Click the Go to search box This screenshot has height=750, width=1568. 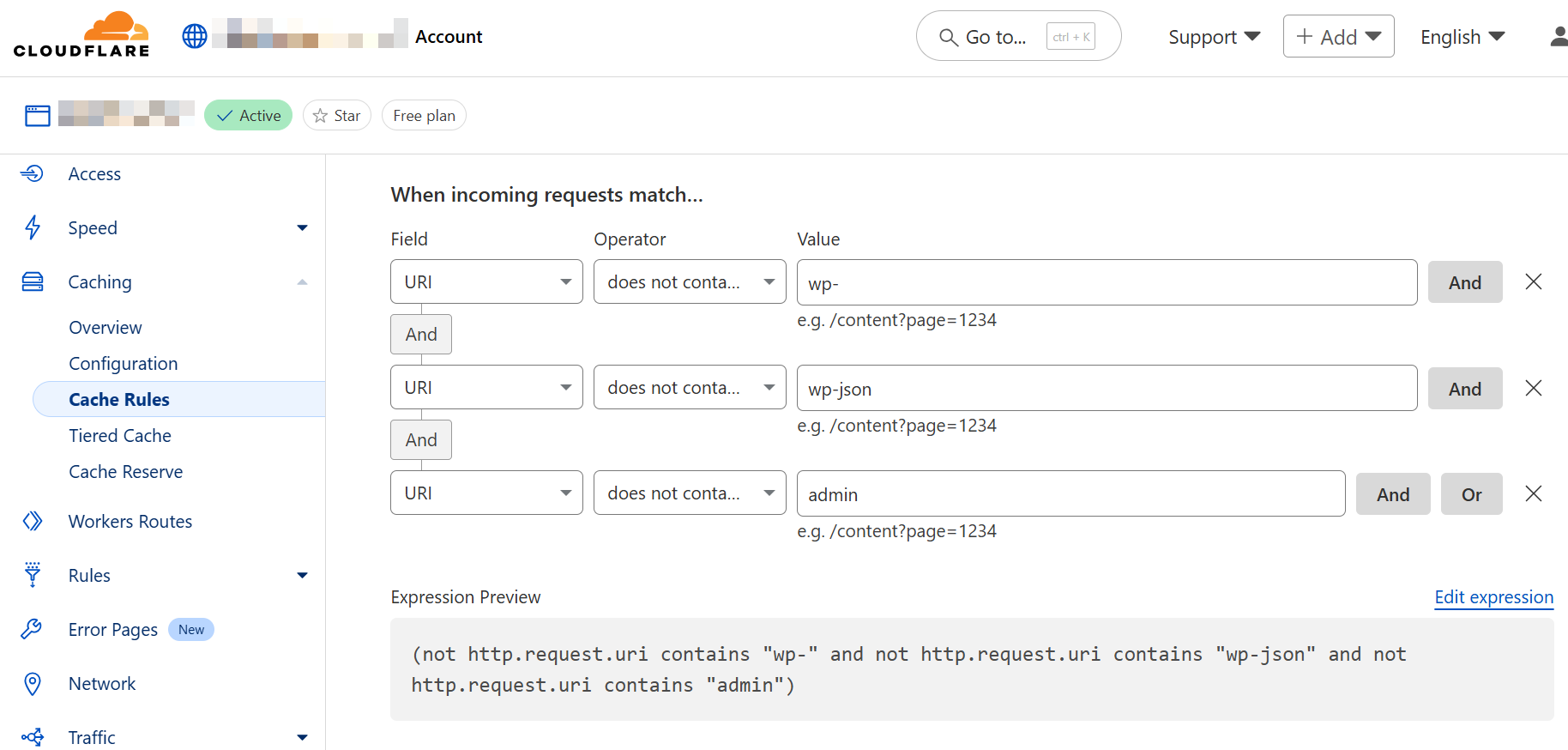point(1018,36)
